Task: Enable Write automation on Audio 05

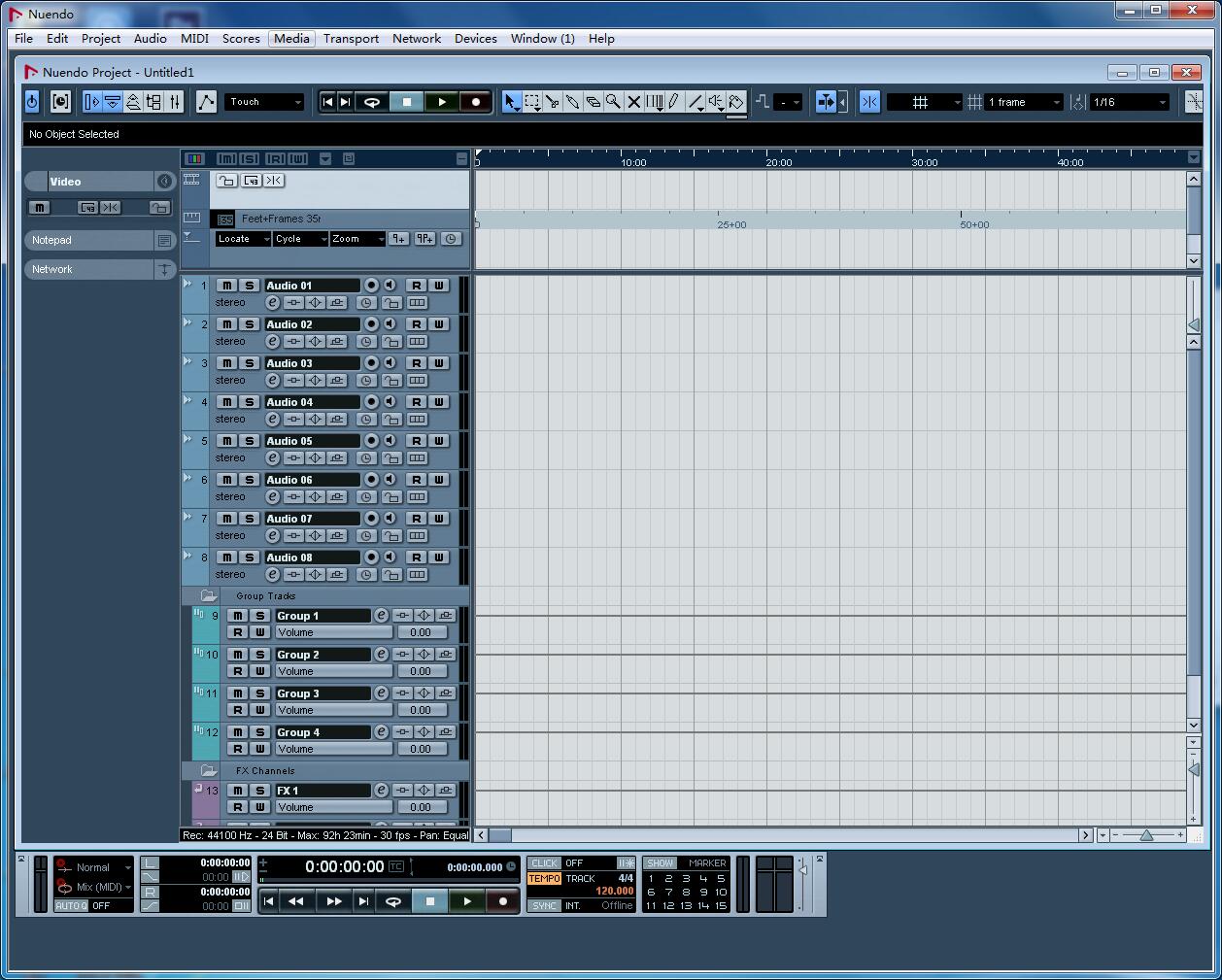Action: coord(438,440)
